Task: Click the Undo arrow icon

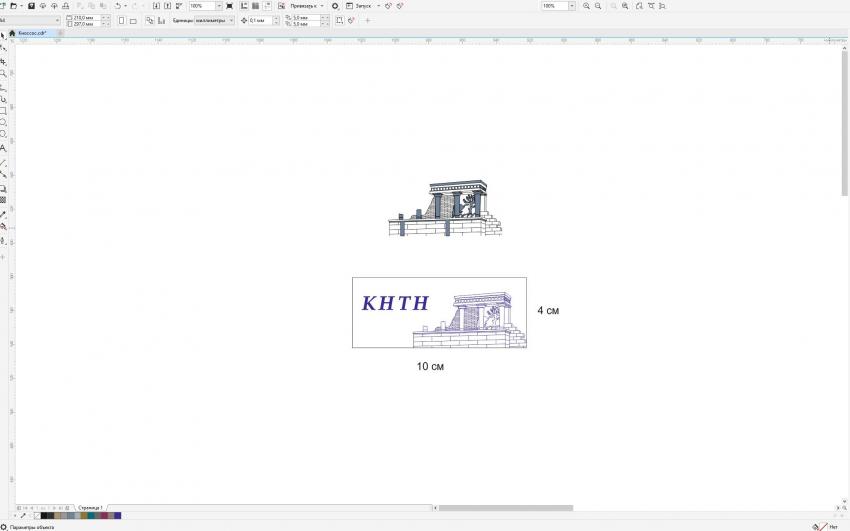Action: (117, 6)
